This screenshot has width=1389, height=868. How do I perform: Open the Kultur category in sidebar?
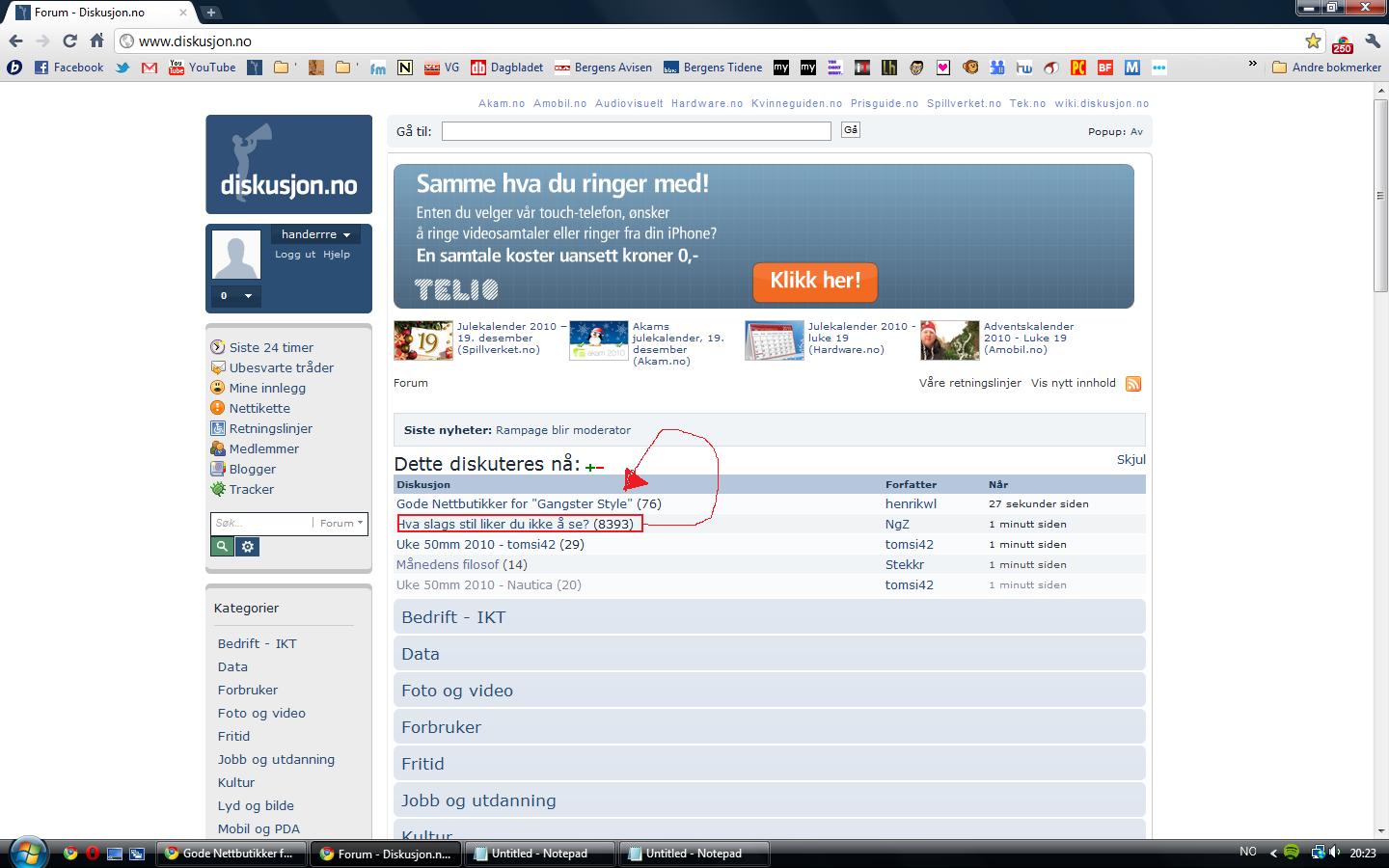[x=236, y=782]
